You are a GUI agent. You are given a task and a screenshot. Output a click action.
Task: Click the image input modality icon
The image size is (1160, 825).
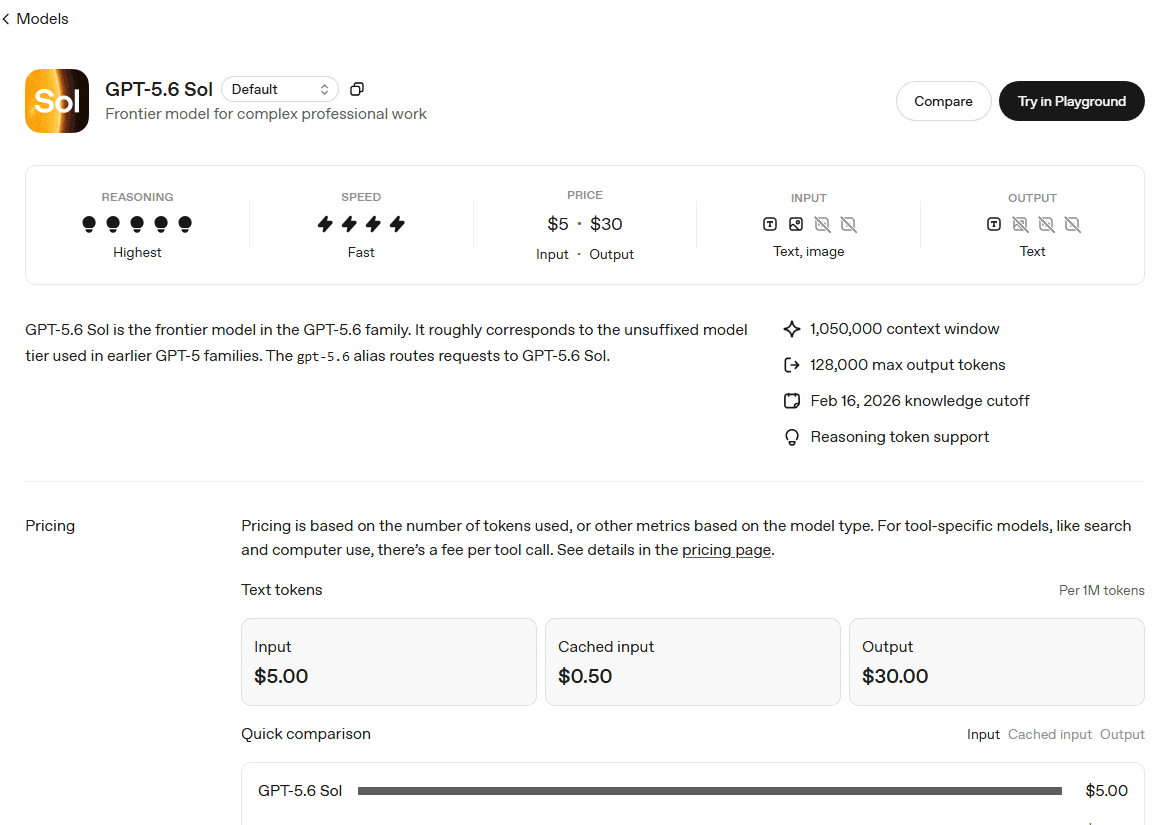click(796, 224)
